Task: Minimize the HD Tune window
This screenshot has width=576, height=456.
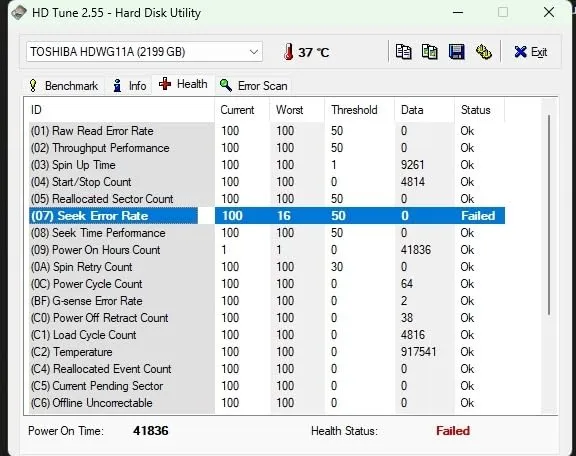Action: (x=458, y=12)
